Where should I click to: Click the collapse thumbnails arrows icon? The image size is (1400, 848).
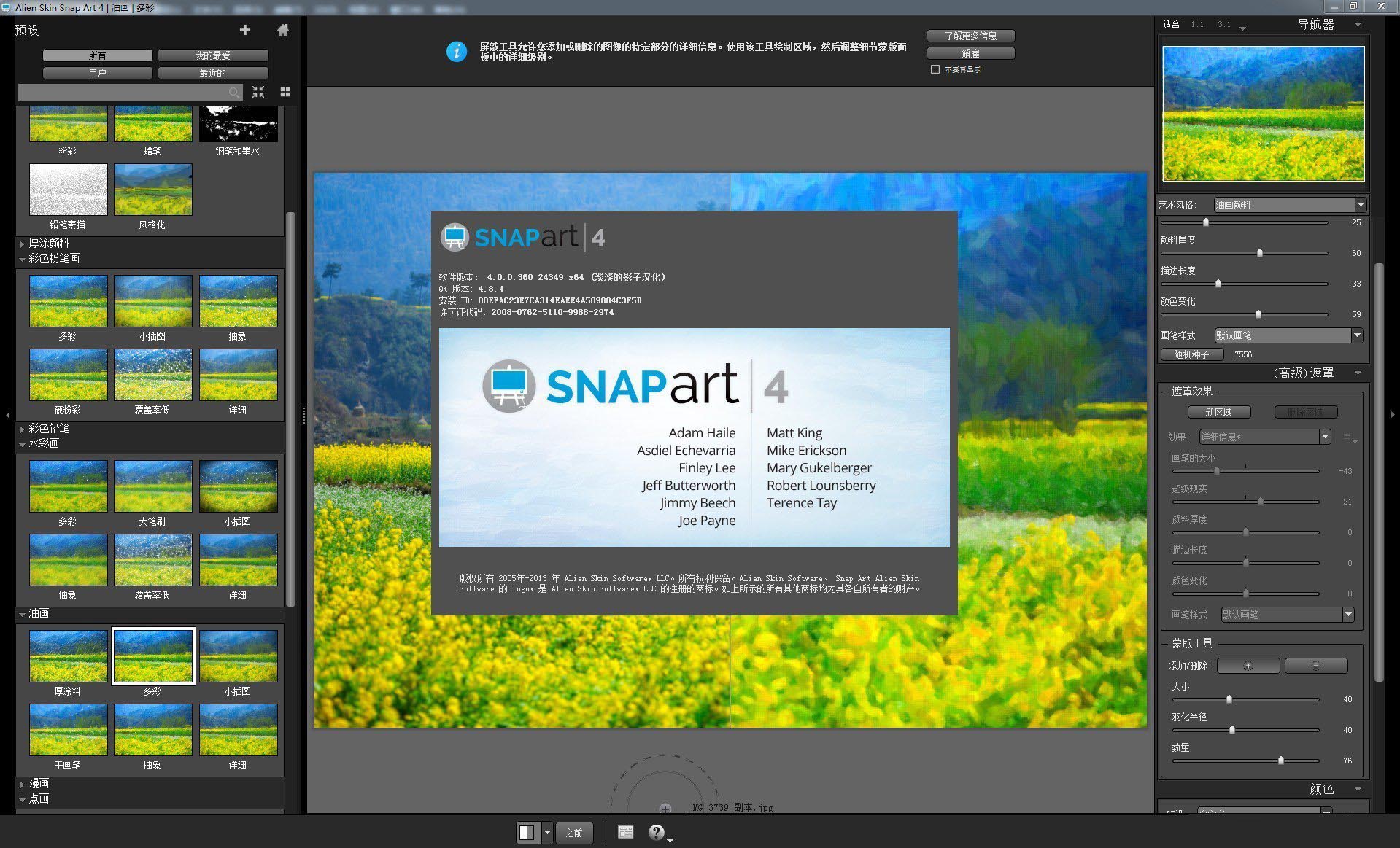tap(258, 92)
